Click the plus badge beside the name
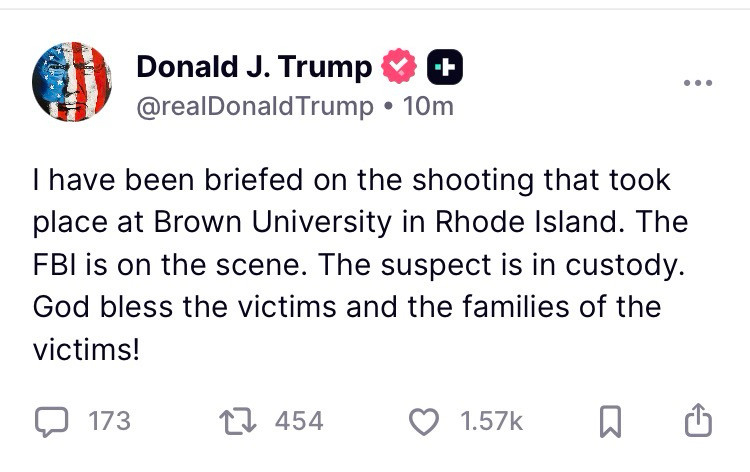The image size is (750, 472). [x=444, y=67]
